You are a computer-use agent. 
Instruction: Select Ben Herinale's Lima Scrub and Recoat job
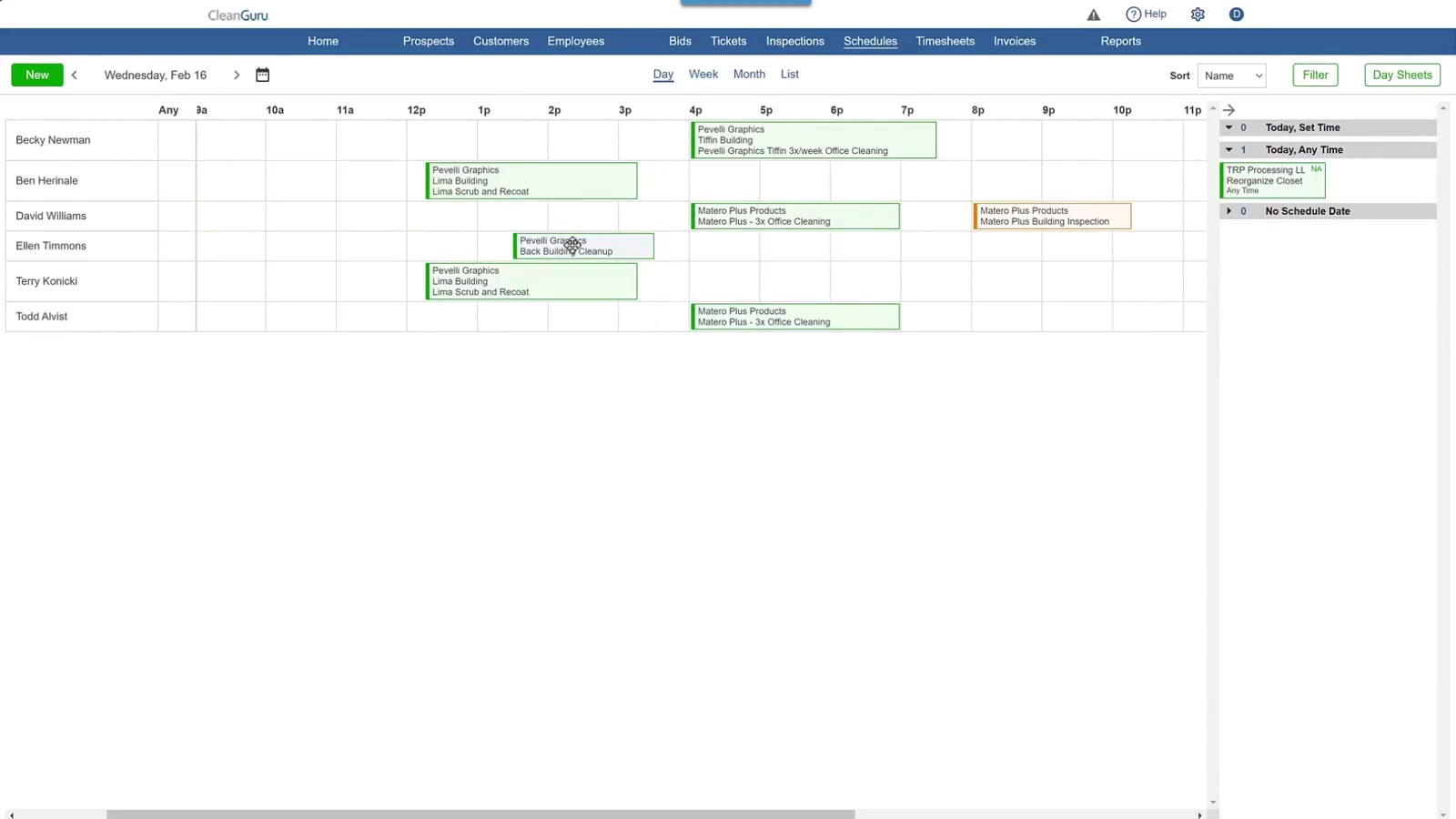(531, 180)
